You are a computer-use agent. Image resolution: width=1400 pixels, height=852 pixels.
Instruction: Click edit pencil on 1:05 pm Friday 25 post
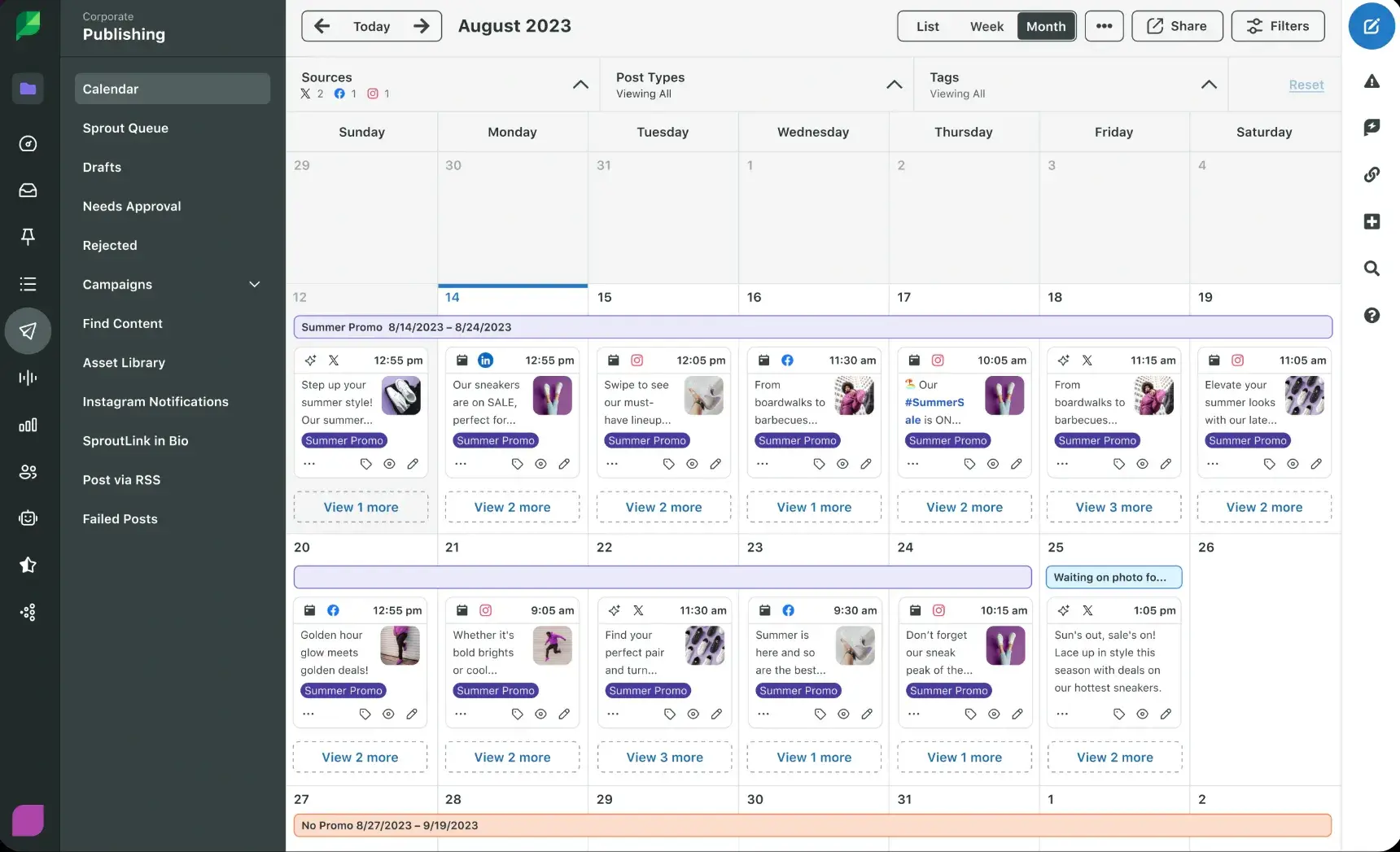(x=1166, y=714)
